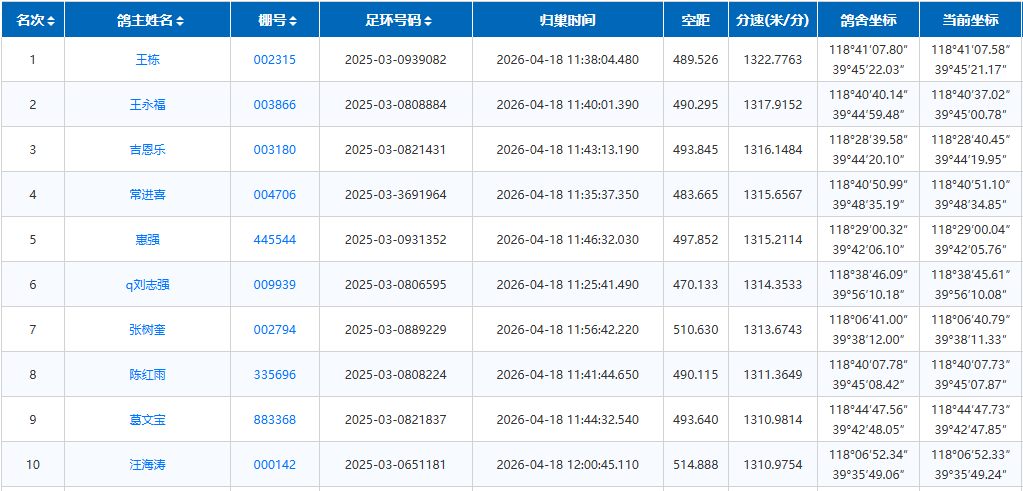1023x491 pixels.
Task: Click loft number link 445544
Action: [x=274, y=240]
